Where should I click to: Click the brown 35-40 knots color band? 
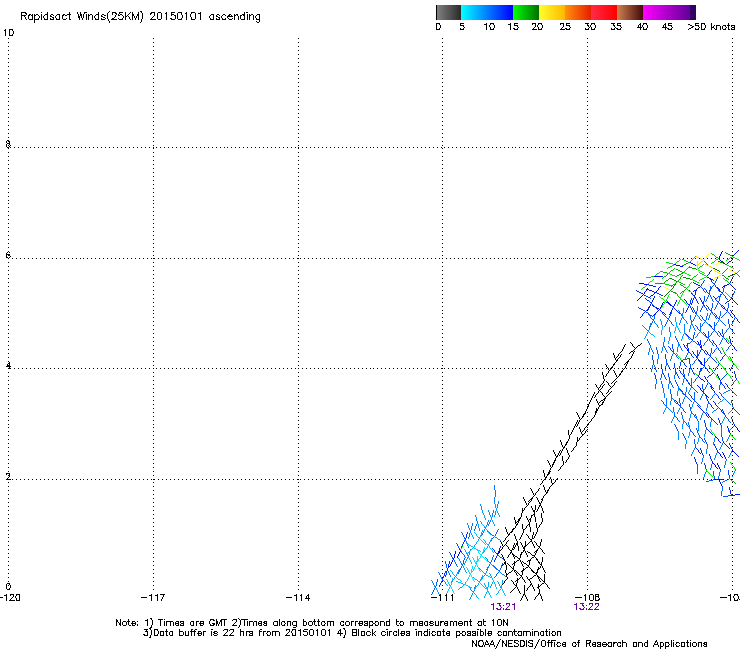click(630, 12)
